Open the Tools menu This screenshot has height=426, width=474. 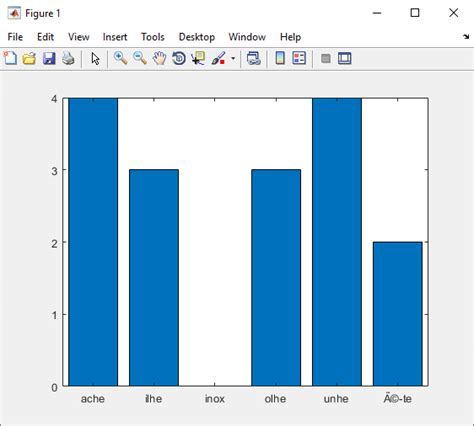tap(153, 37)
